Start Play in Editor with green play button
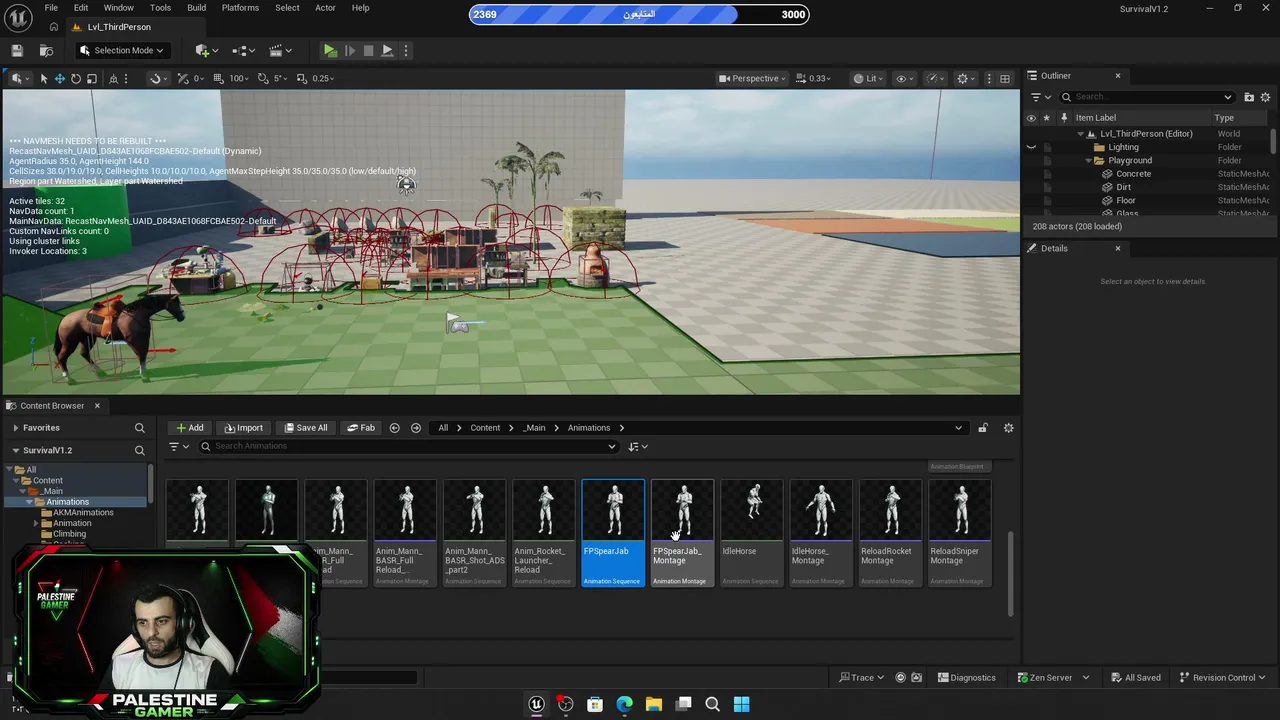This screenshot has height=720, width=1280. 330,50
